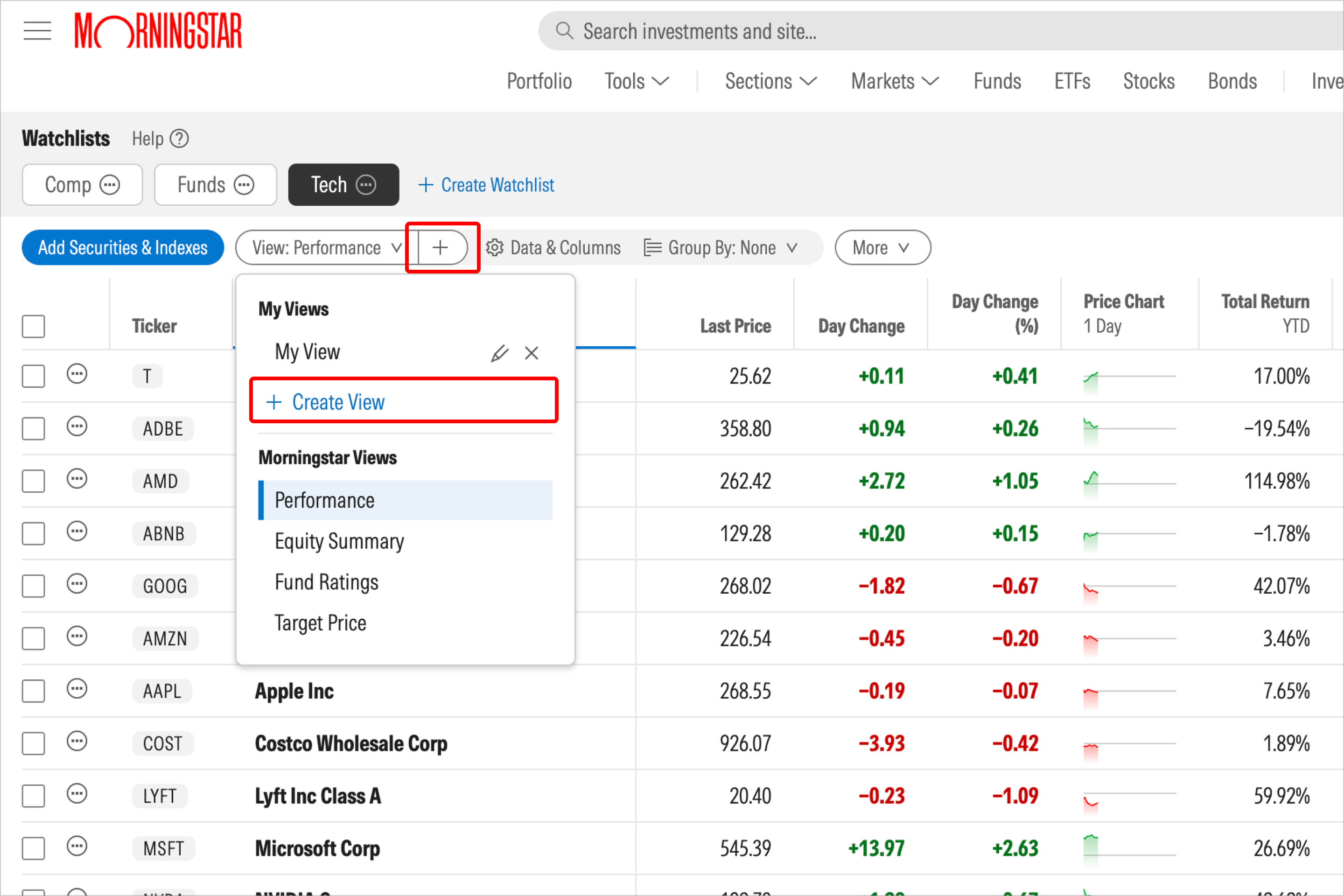Screen dimensions: 1344x896
Task: Expand the Sections menu
Action: point(770,82)
